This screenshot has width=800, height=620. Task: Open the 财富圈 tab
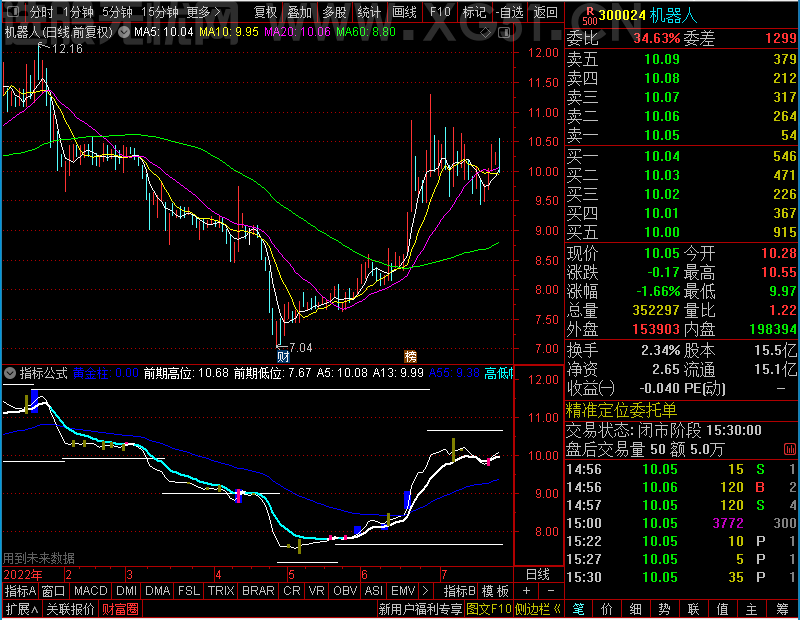pos(120,609)
